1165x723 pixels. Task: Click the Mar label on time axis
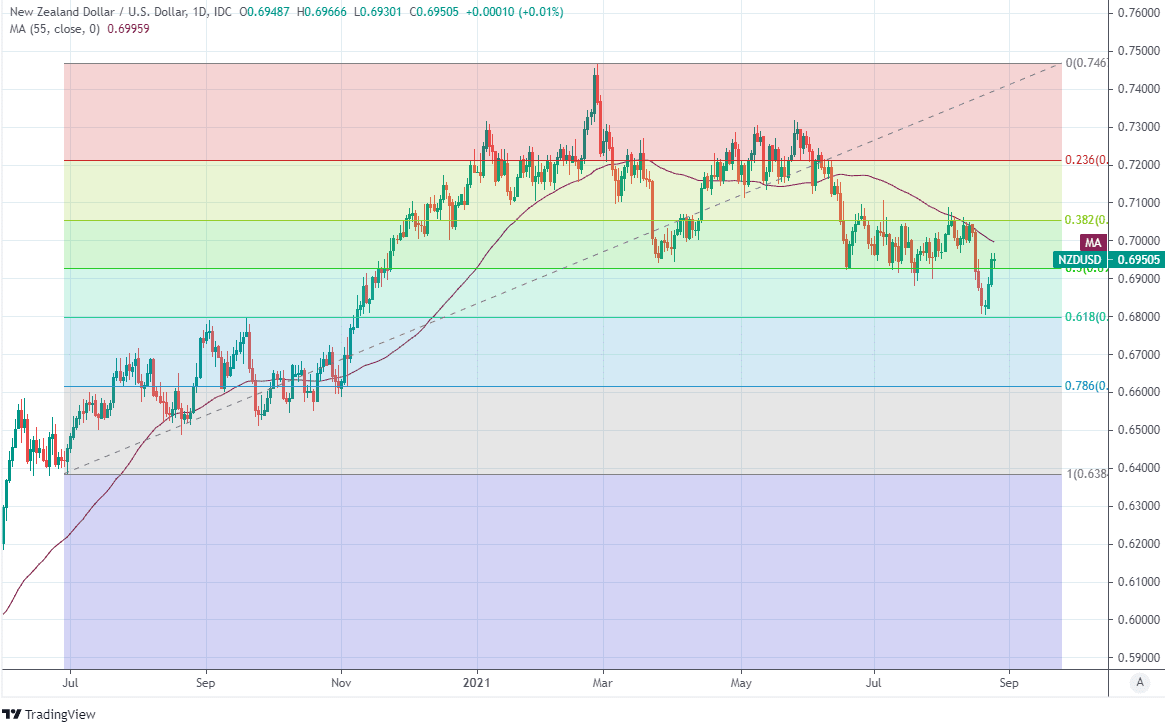pyautogui.click(x=602, y=683)
